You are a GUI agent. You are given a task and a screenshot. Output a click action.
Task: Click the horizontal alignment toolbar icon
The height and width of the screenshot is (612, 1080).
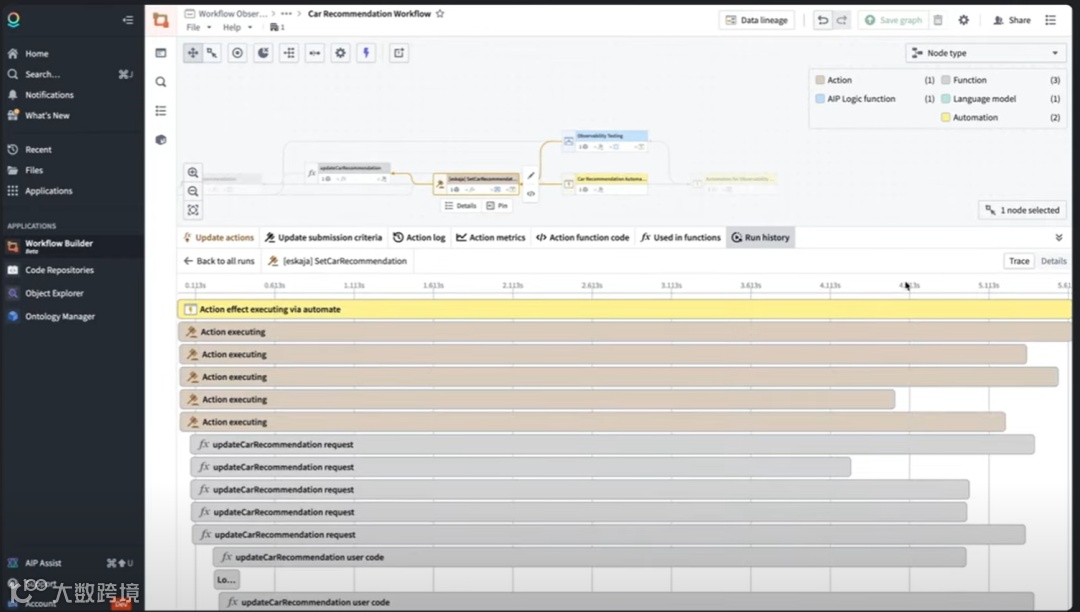[315, 53]
